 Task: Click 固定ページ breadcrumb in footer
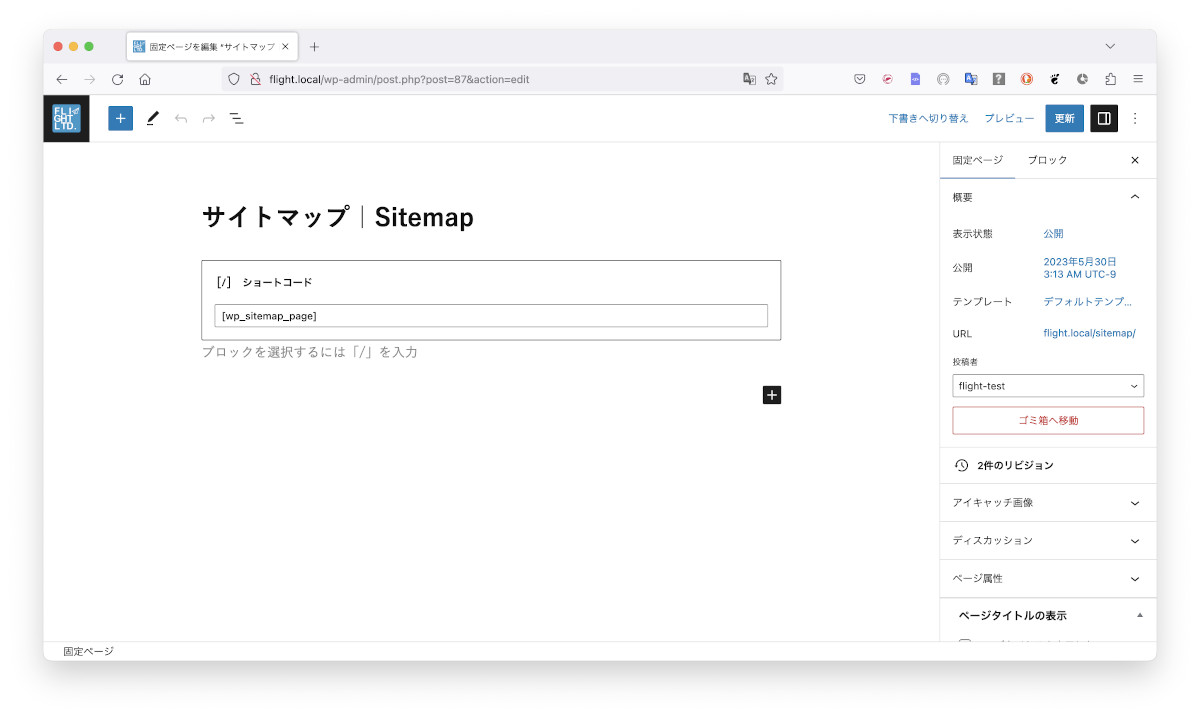(88, 651)
